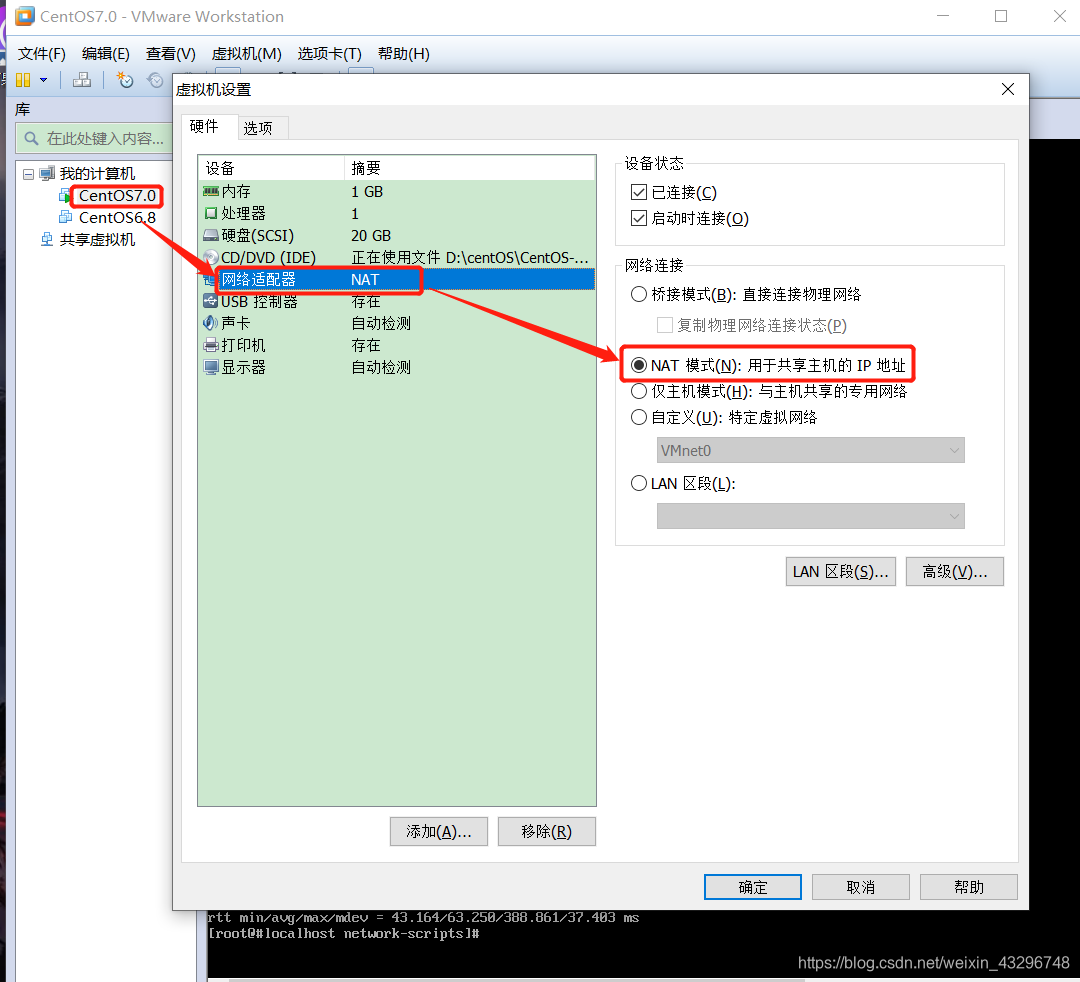Open the 选项卡(T) menu
The width and height of the screenshot is (1080, 982).
(329, 54)
